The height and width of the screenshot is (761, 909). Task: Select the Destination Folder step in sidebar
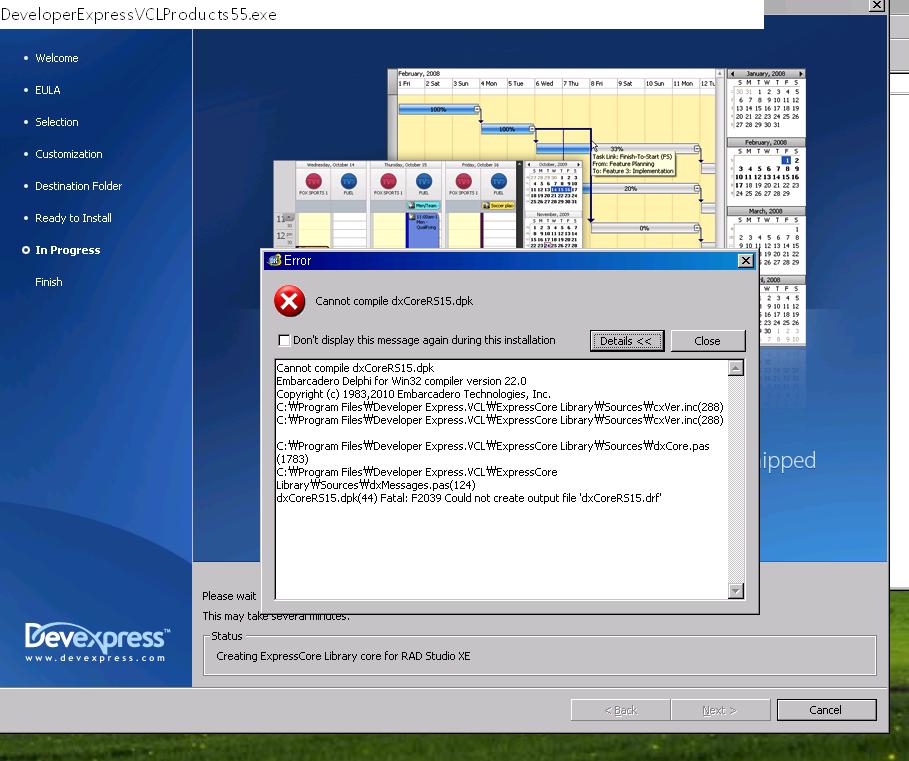point(78,186)
